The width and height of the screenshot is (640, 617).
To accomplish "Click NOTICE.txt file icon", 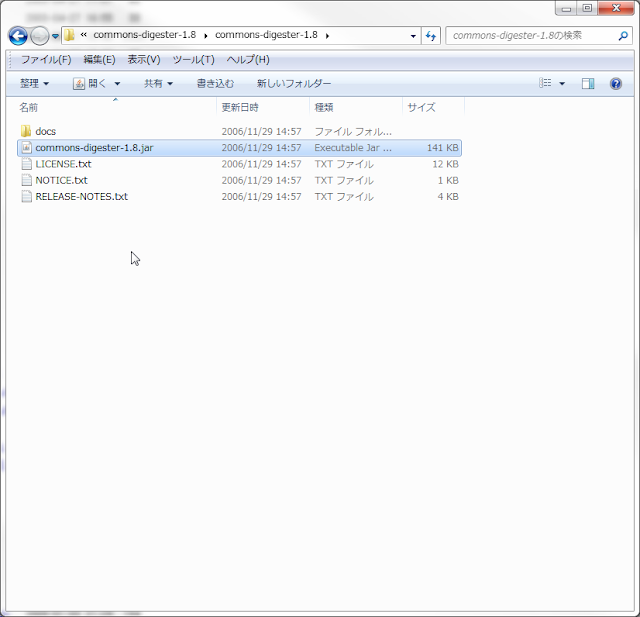I will (27, 180).
